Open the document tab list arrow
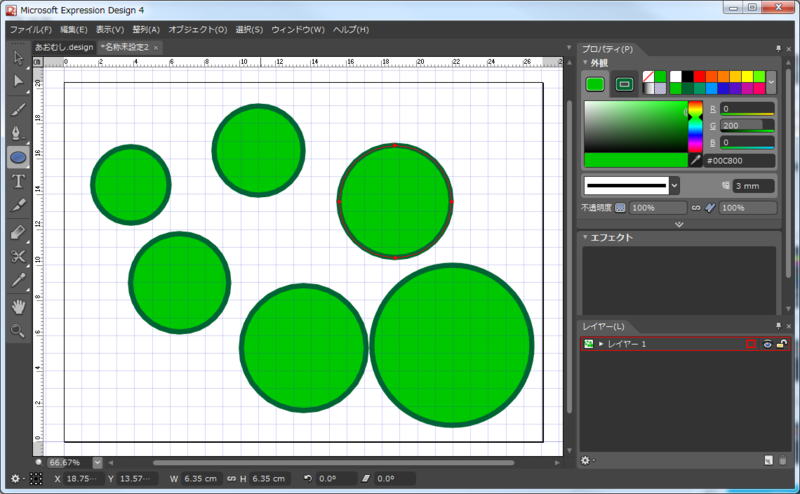This screenshot has width=800, height=494. pos(569,47)
